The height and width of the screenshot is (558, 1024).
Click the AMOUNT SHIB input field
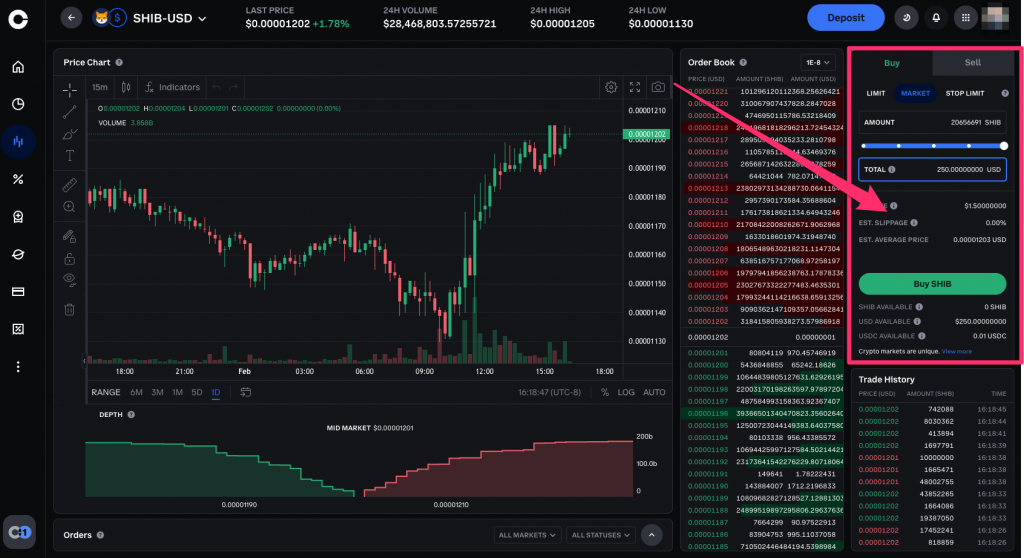(x=932, y=122)
